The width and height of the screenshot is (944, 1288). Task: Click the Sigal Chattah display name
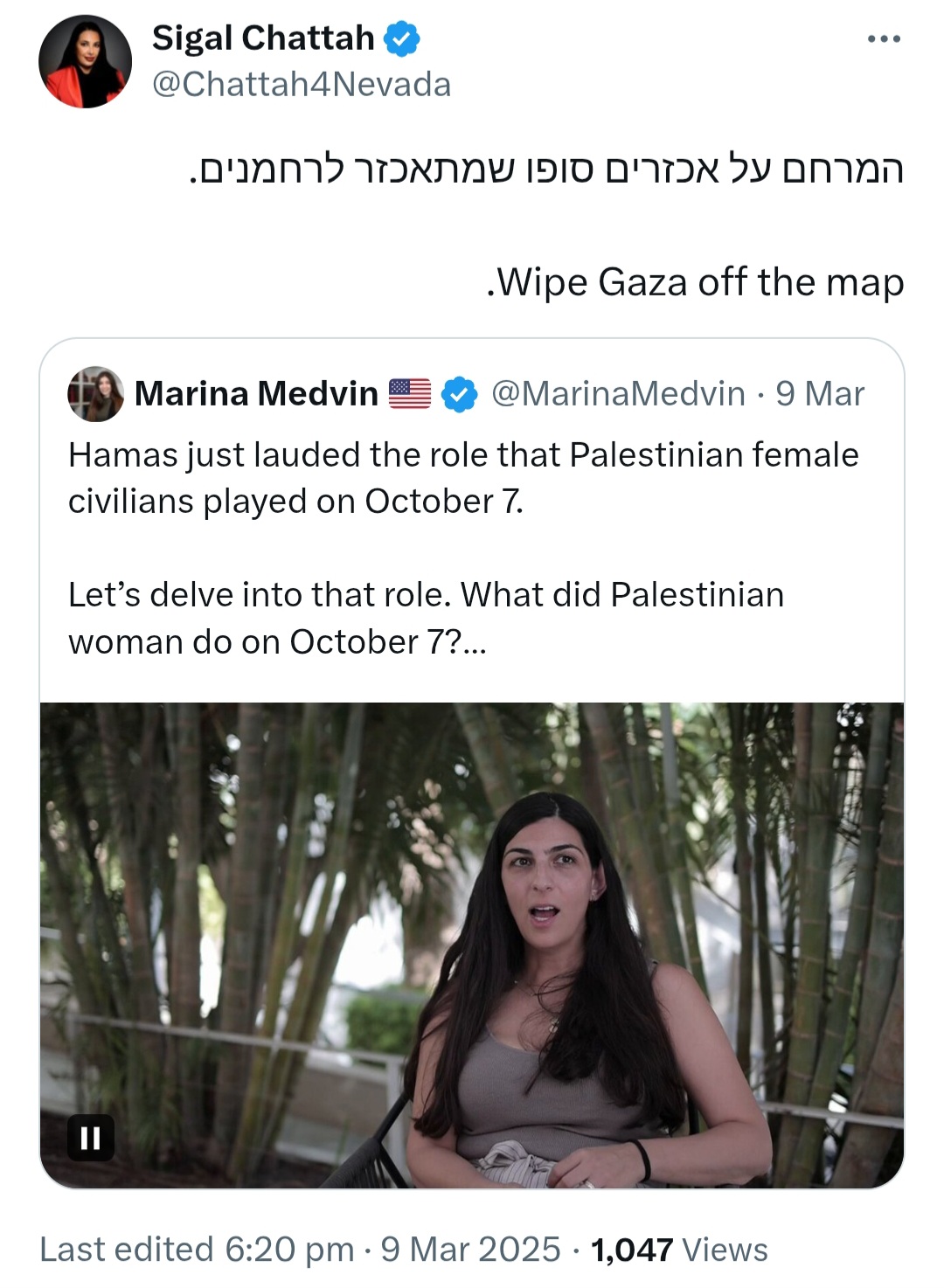pyautogui.click(x=262, y=38)
